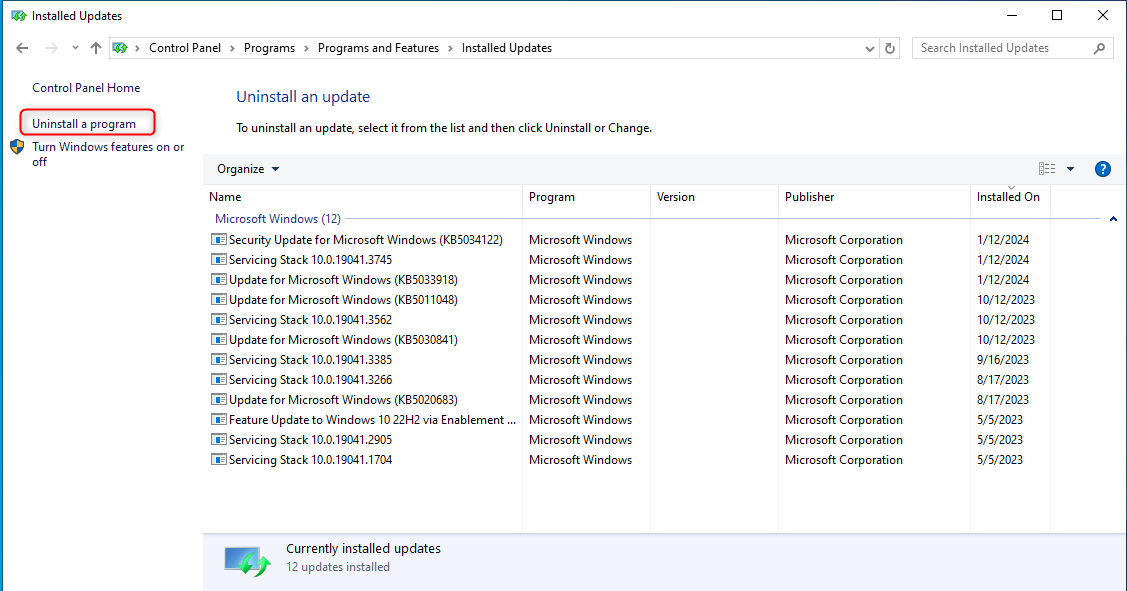
Task: Go up one level with up arrow
Action: (x=96, y=48)
